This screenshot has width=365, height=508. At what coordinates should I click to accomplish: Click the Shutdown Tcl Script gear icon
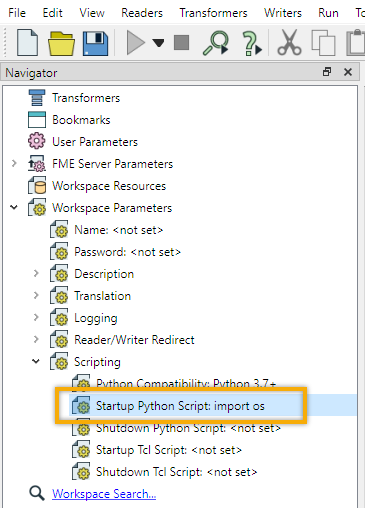(81, 472)
